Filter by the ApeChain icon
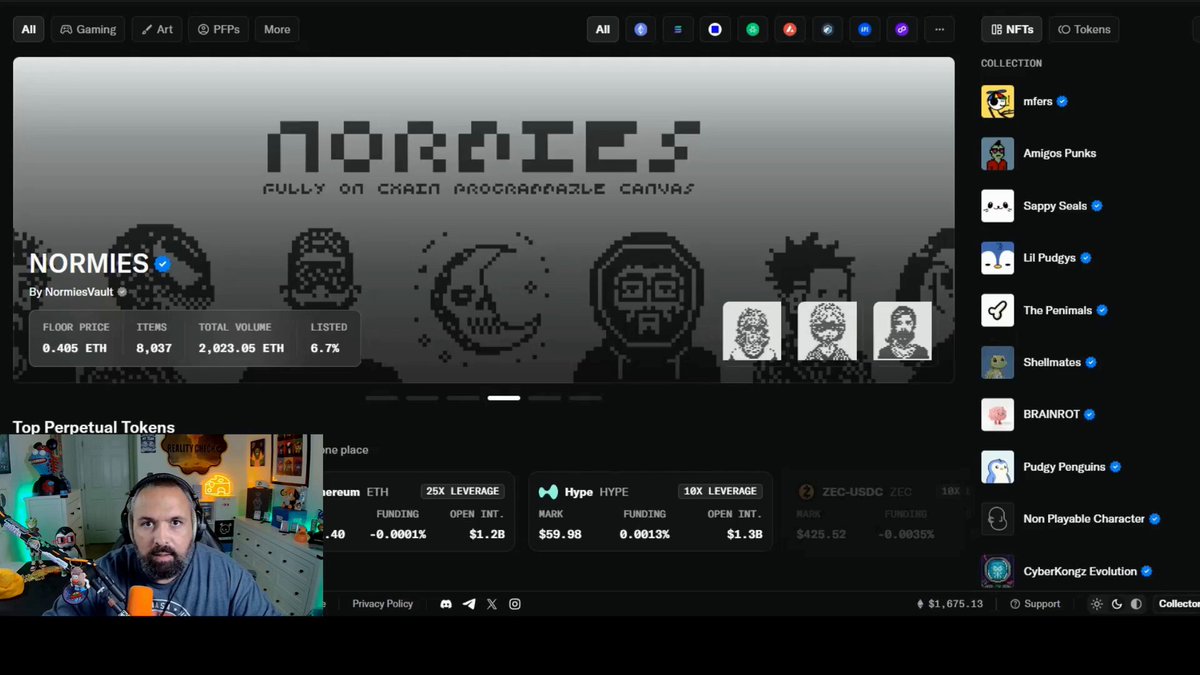1200x675 pixels. pos(865,29)
